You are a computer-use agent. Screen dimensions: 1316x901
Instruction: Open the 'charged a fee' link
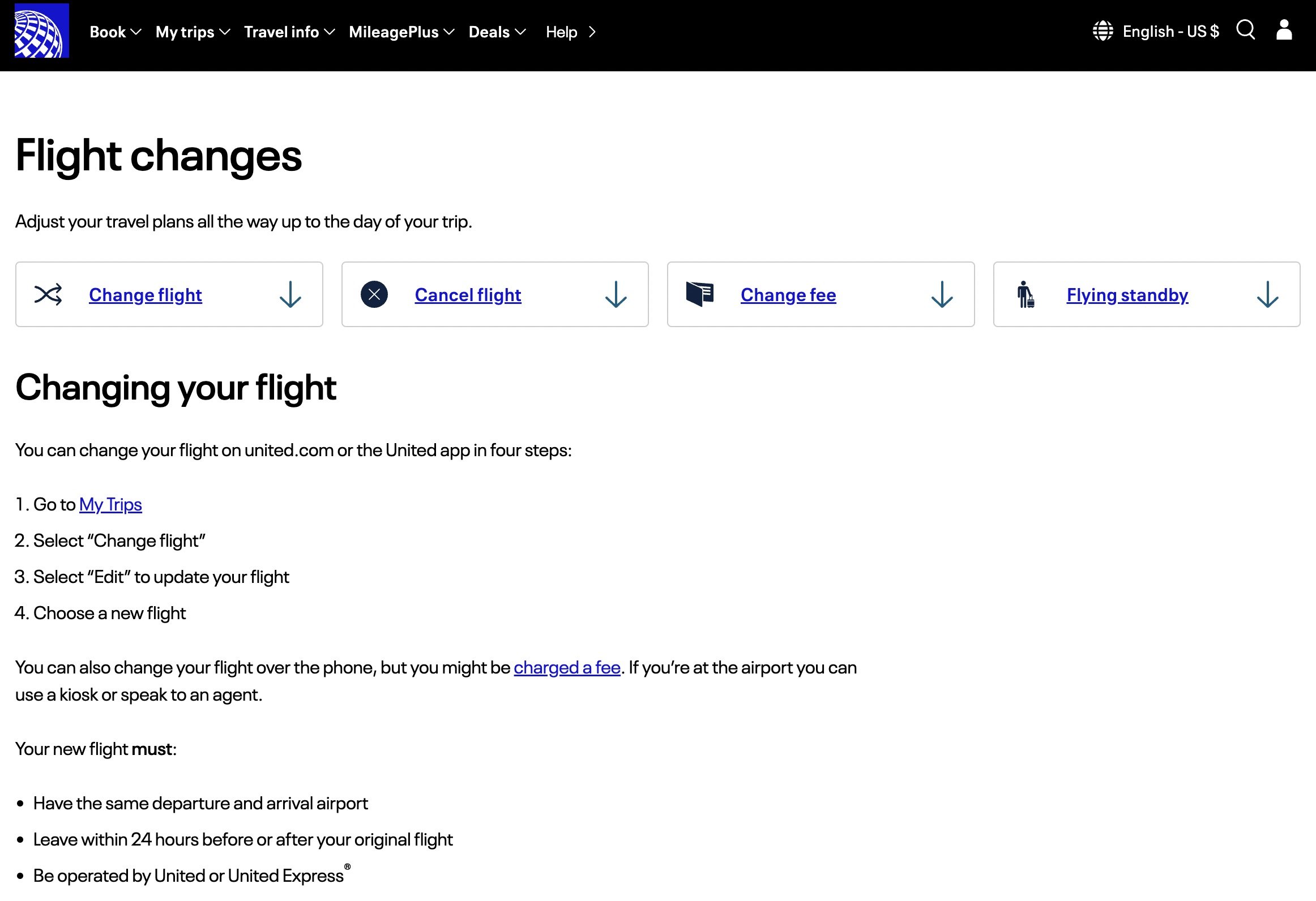(x=567, y=667)
